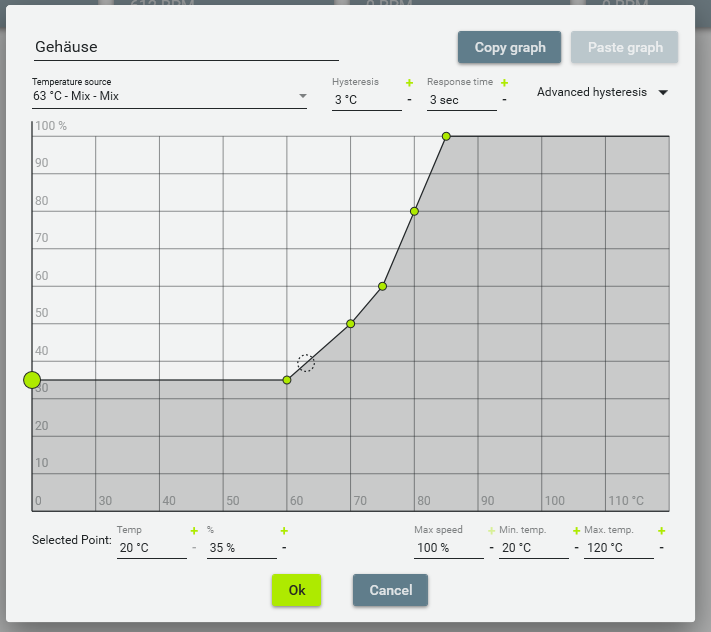Decrease Hysteresis with the minus icon
This screenshot has width=711, height=632.
(409, 99)
